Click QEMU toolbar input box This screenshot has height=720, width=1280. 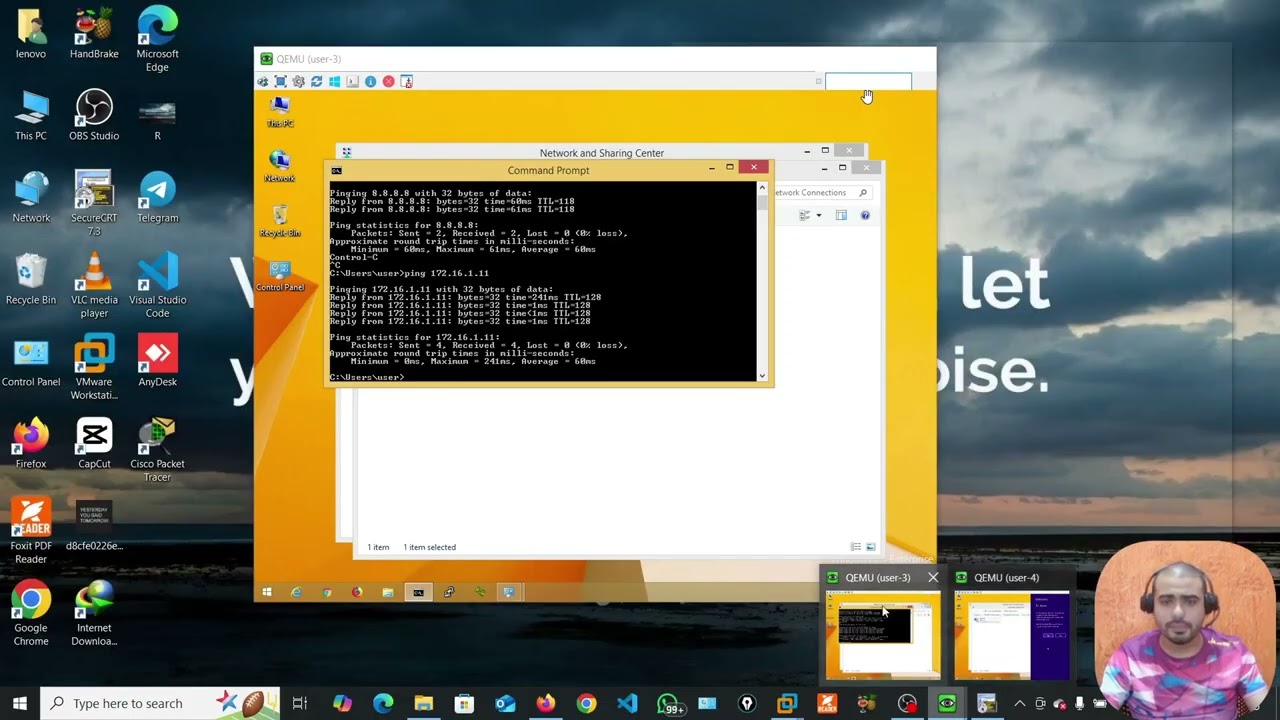click(x=868, y=82)
